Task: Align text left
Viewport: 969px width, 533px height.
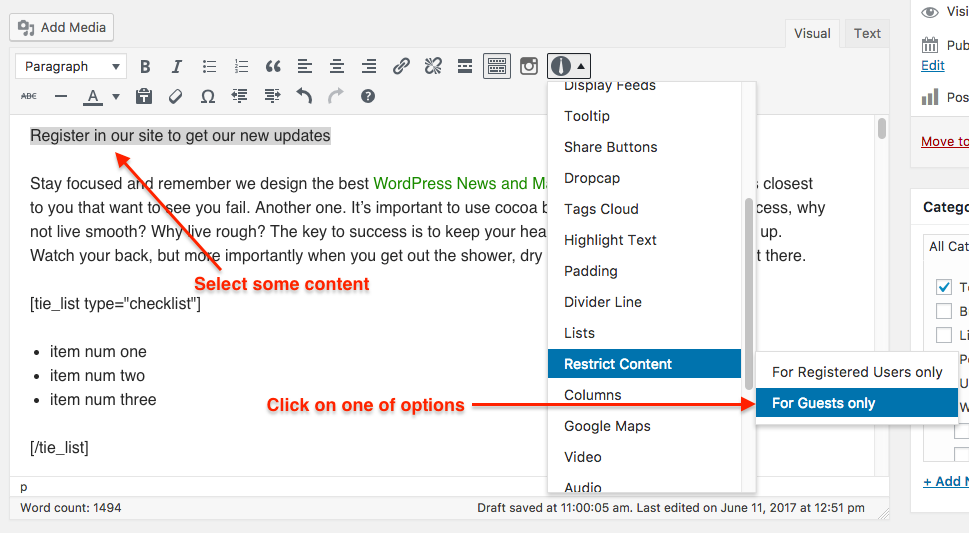Action: 305,66
